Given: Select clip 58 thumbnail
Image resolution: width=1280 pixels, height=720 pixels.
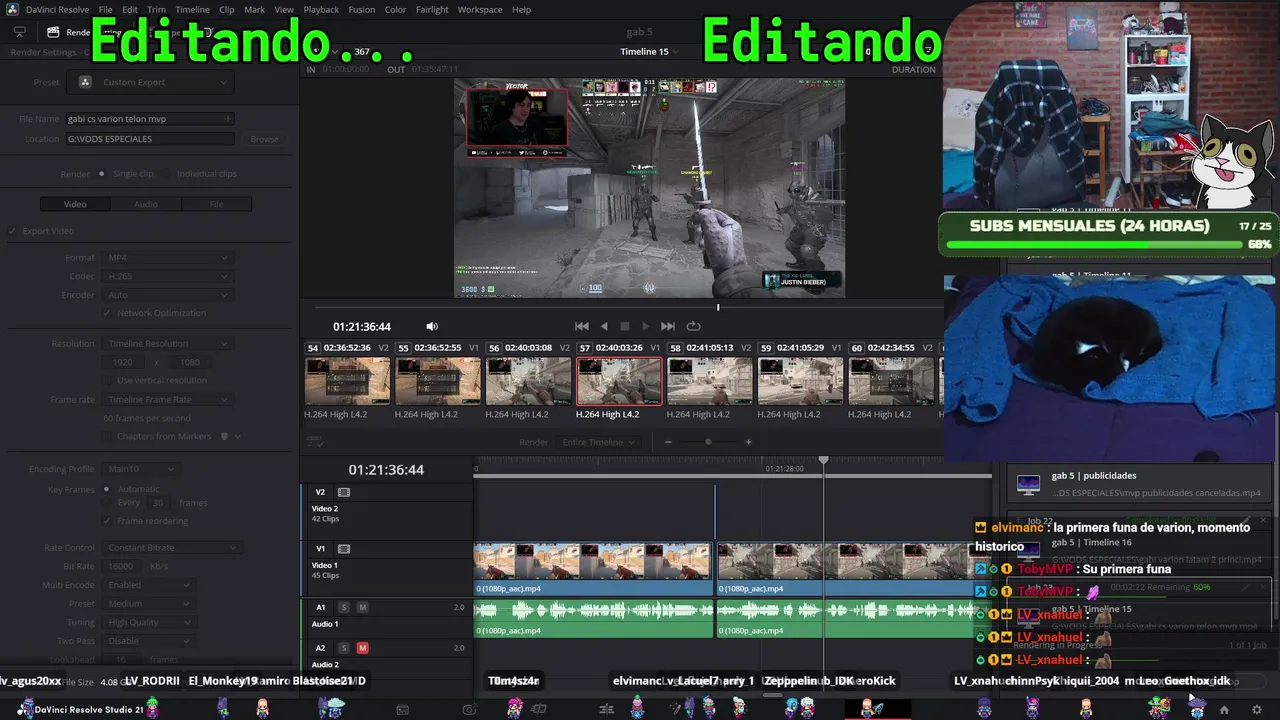Looking at the screenshot, I should pos(709,381).
